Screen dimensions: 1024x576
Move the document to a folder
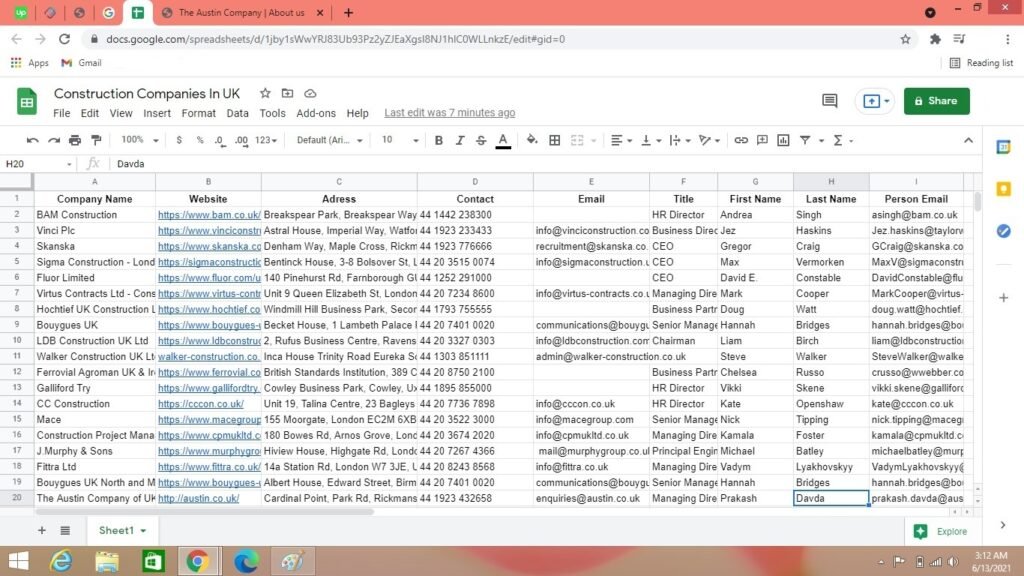coord(287,93)
